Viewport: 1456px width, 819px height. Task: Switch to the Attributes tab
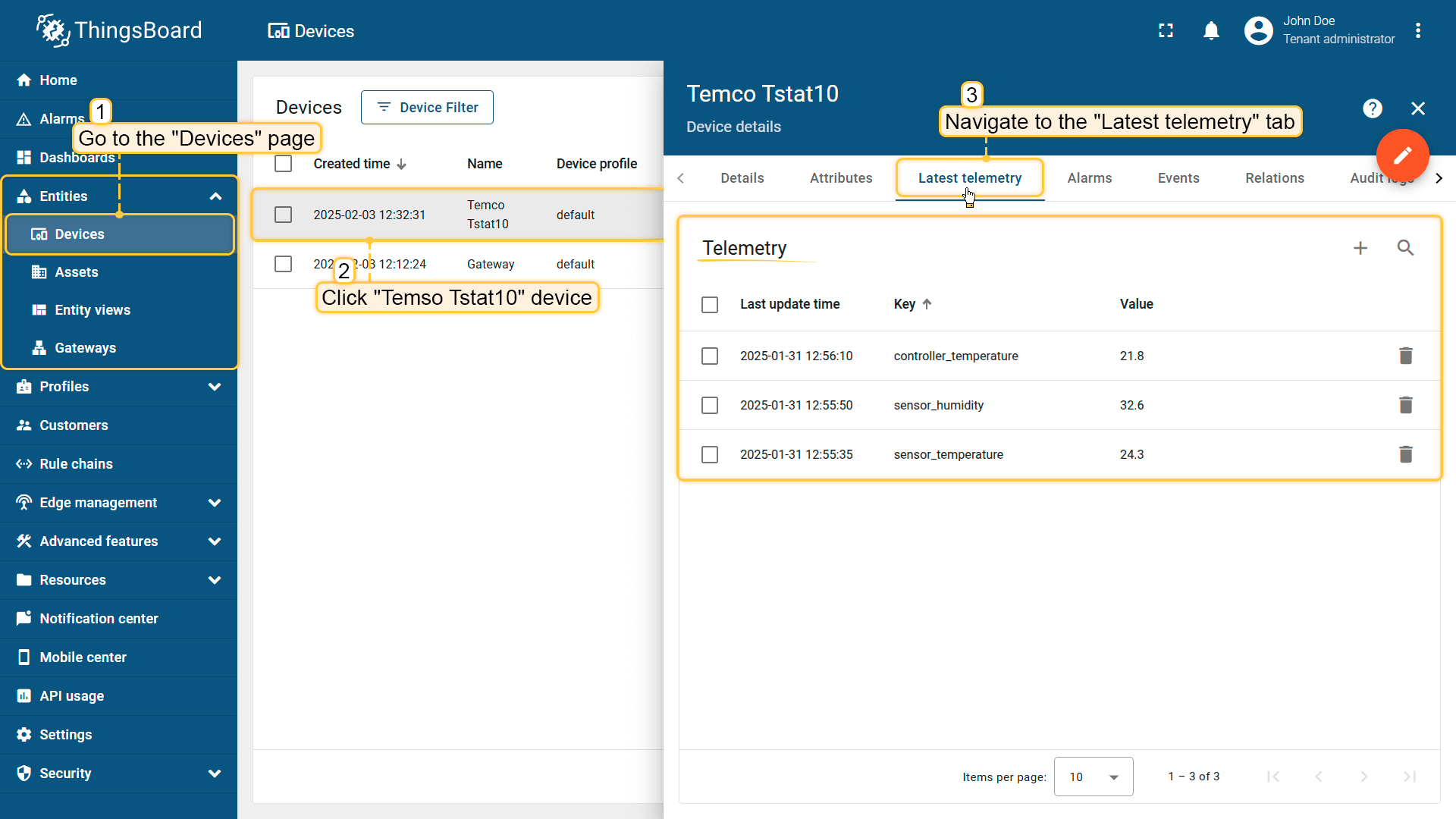click(840, 178)
